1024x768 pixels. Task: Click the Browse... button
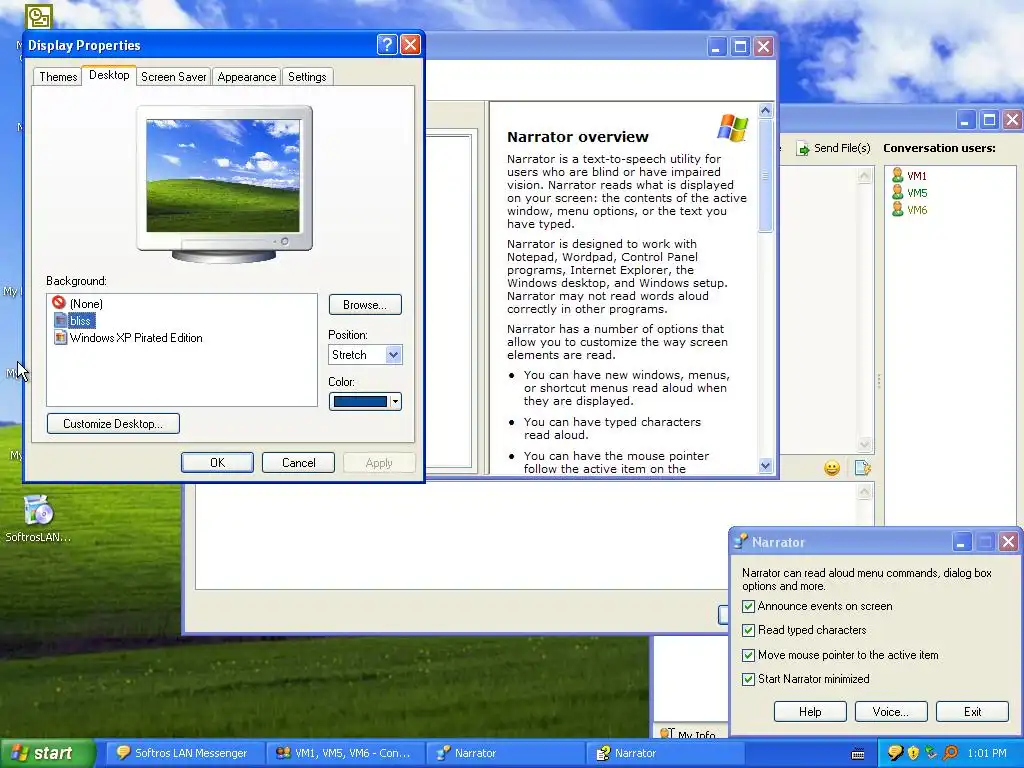point(365,304)
